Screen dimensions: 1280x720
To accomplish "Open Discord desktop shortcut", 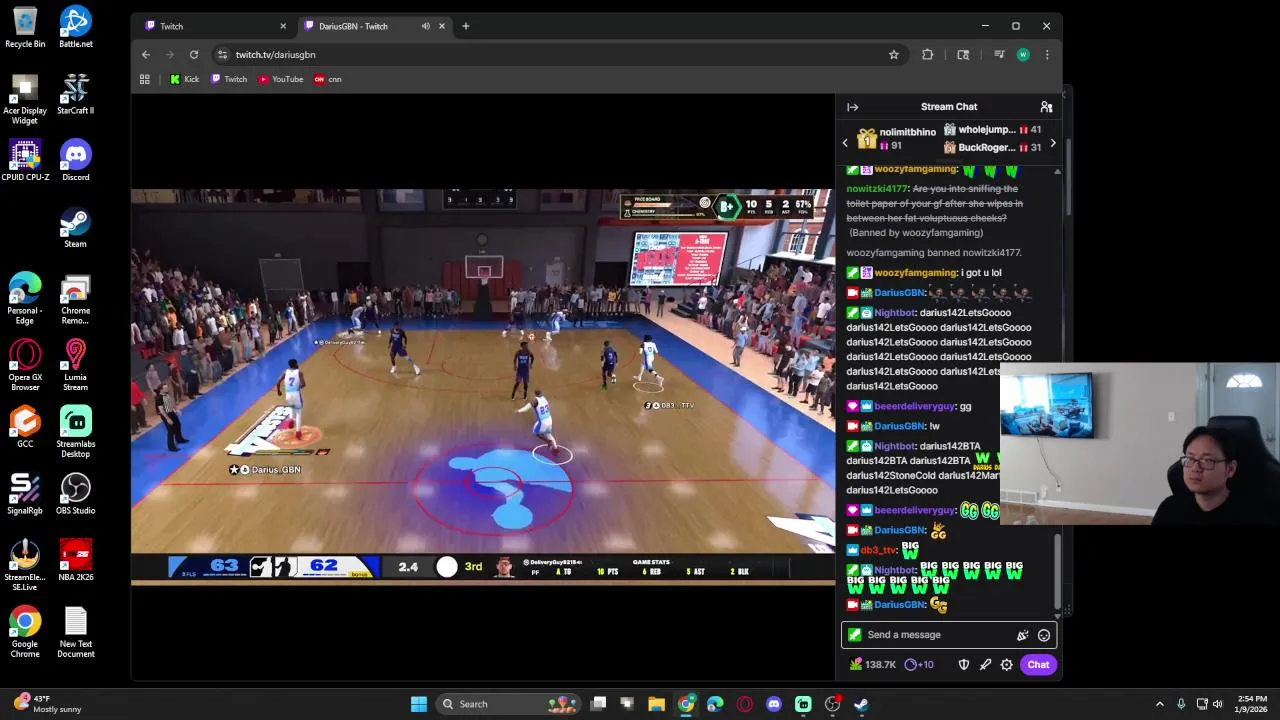I will [x=76, y=161].
